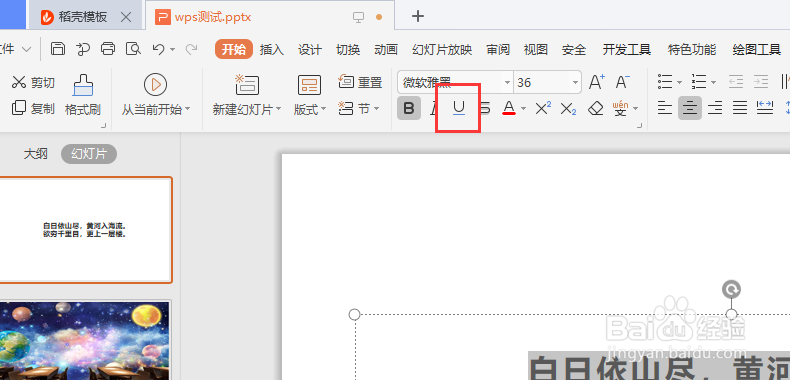Image resolution: width=790 pixels, height=380 pixels.
Task: Switch to 大纲 outline view
Action: 36,154
